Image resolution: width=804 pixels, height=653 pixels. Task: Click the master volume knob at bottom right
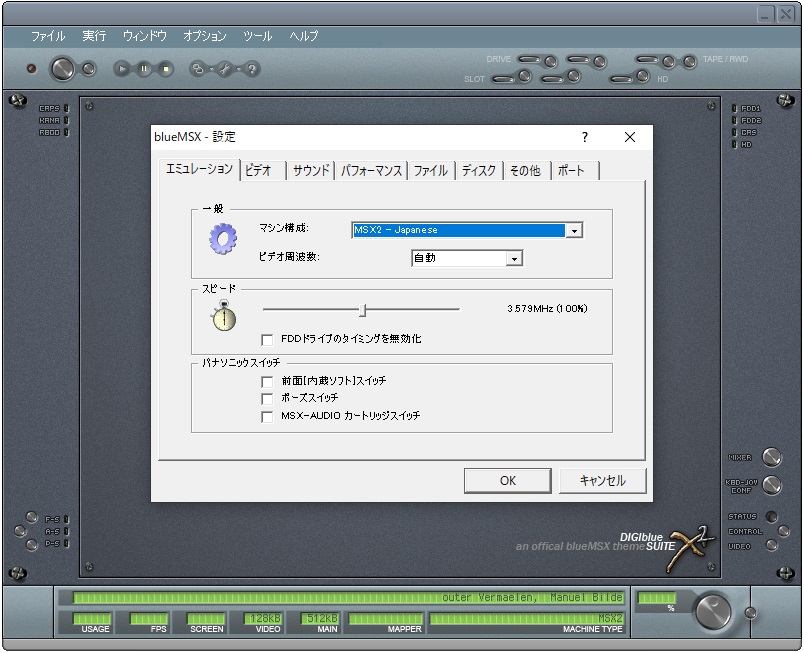pos(713,611)
